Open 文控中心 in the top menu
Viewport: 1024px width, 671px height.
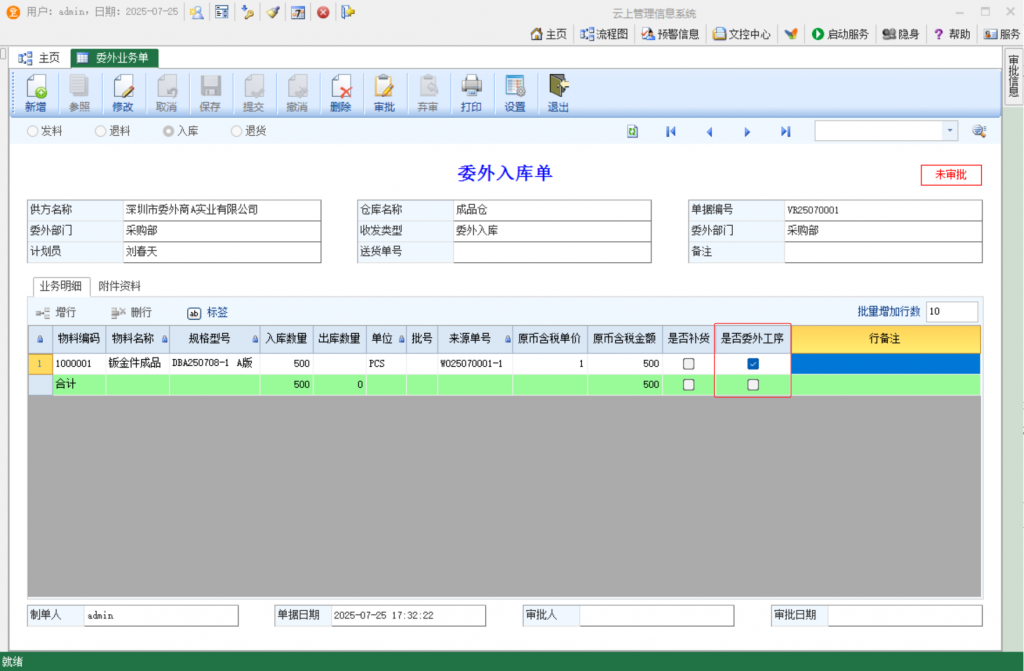tap(741, 34)
